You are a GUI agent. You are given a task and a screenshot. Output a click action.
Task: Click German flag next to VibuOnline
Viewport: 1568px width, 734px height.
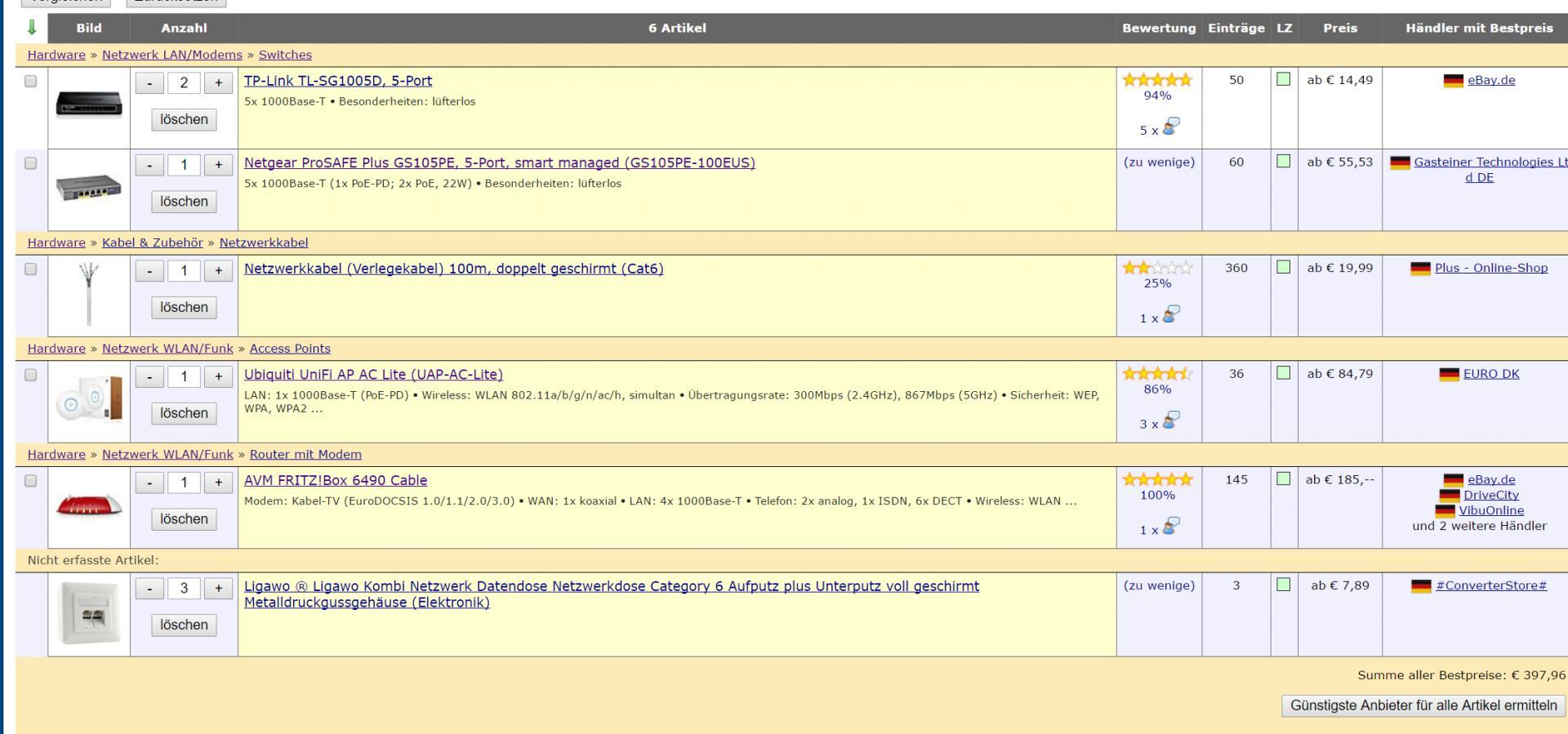pyautogui.click(x=1445, y=511)
